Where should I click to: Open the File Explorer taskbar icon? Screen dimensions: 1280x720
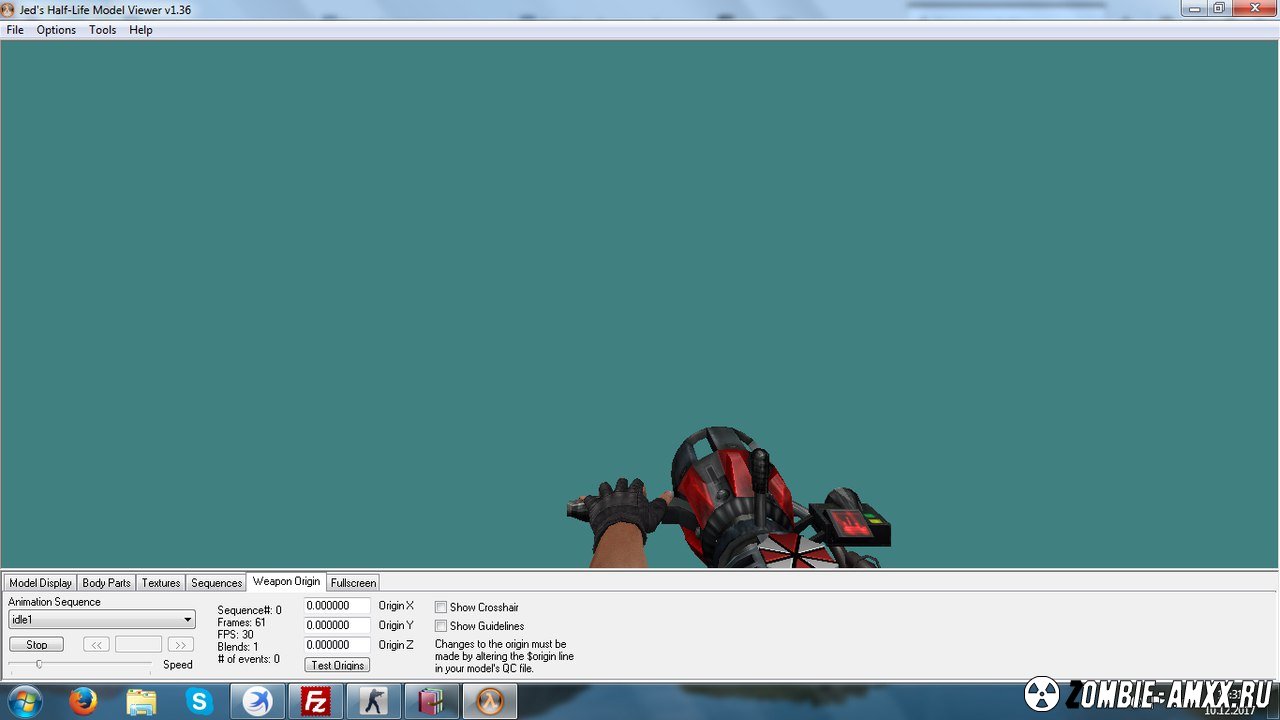pyautogui.click(x=142, y=702)
